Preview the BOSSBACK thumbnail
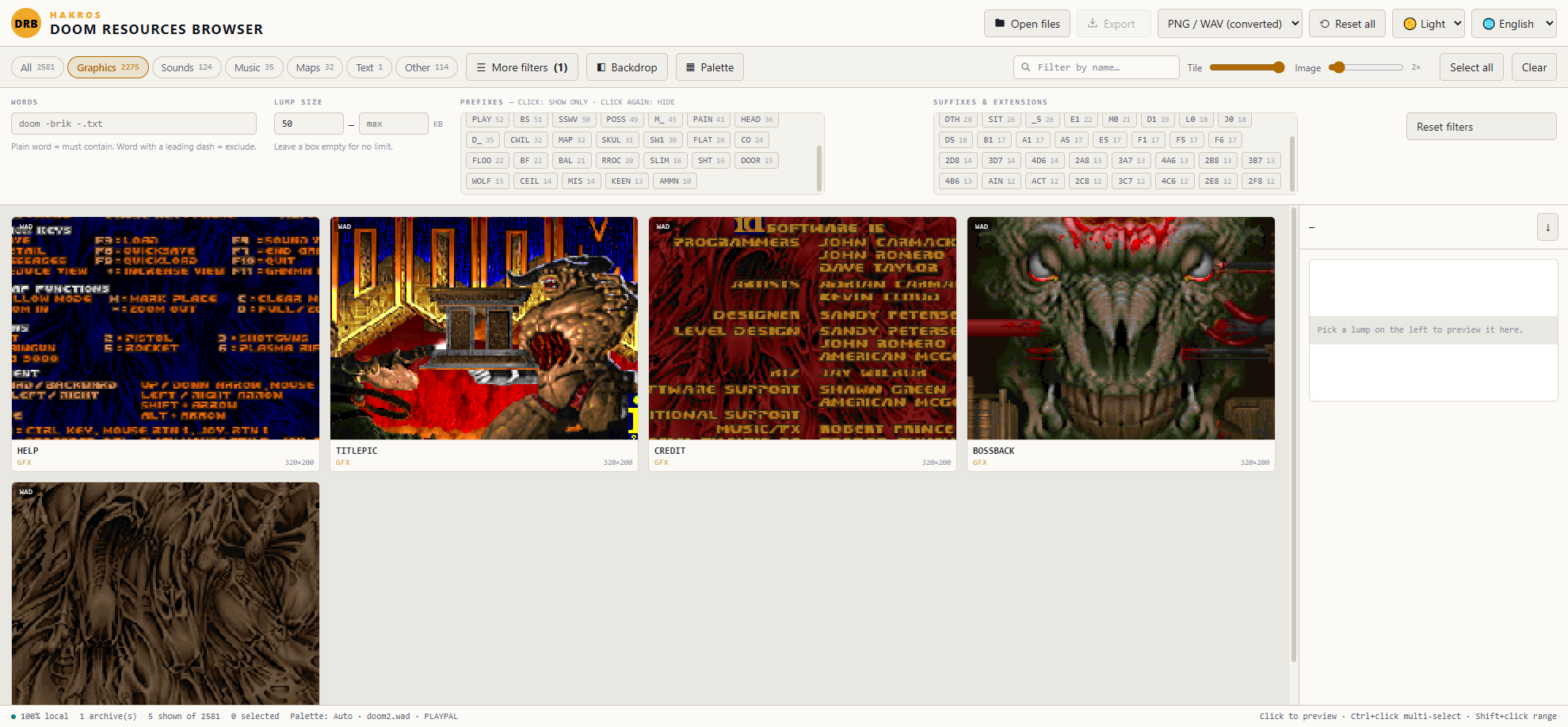The image size is (1568, 727). (x=1121, y=329)
